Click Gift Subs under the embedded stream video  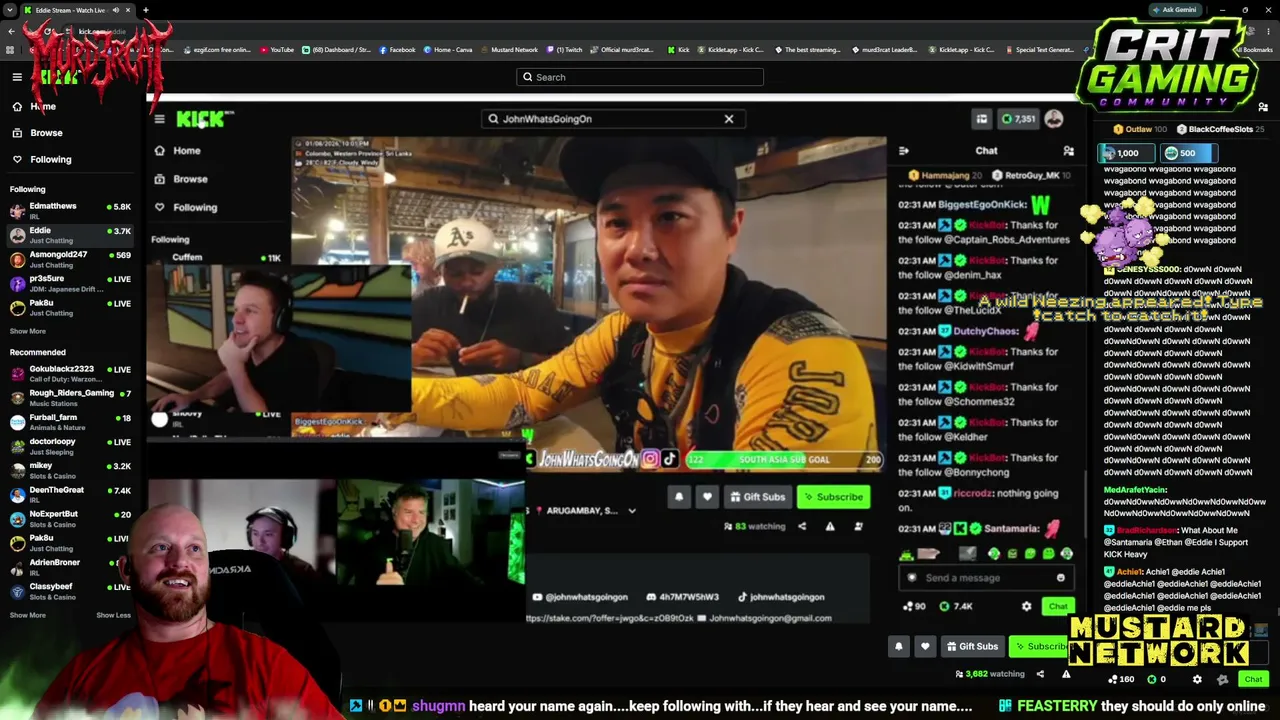click(757, 497)
